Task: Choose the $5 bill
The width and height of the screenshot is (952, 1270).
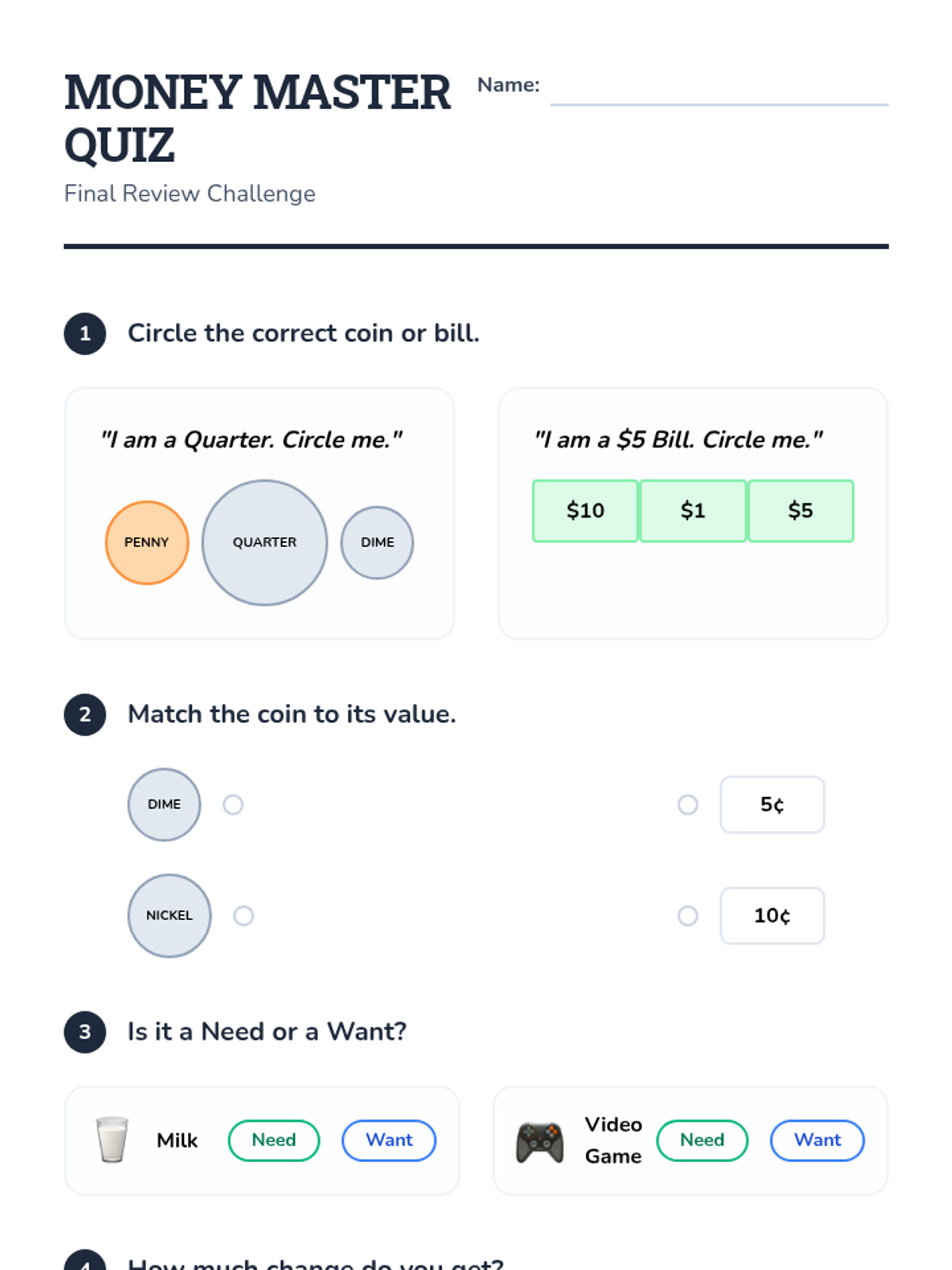Action: pos(801,511)
